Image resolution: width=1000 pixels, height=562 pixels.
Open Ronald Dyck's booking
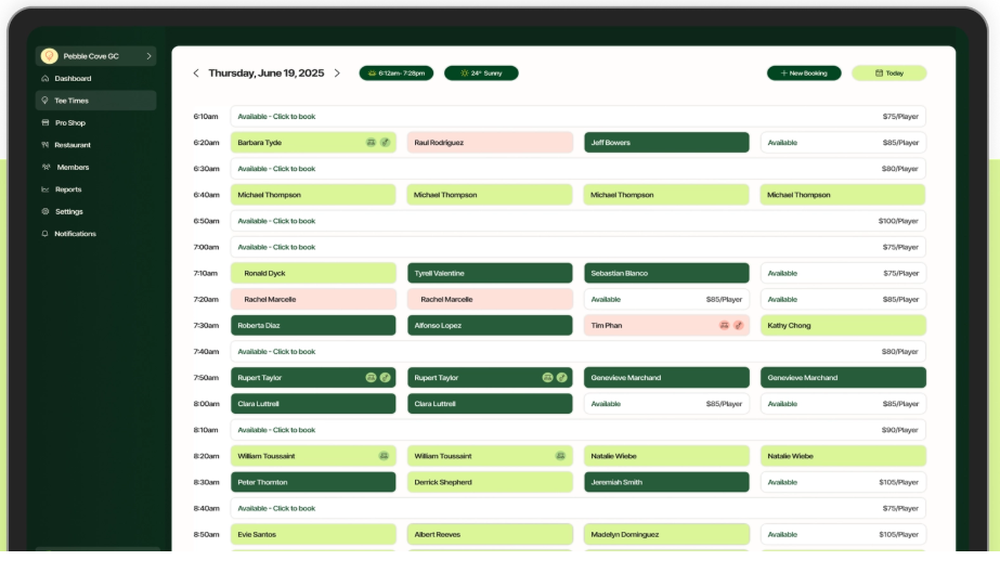coord(313,274)
